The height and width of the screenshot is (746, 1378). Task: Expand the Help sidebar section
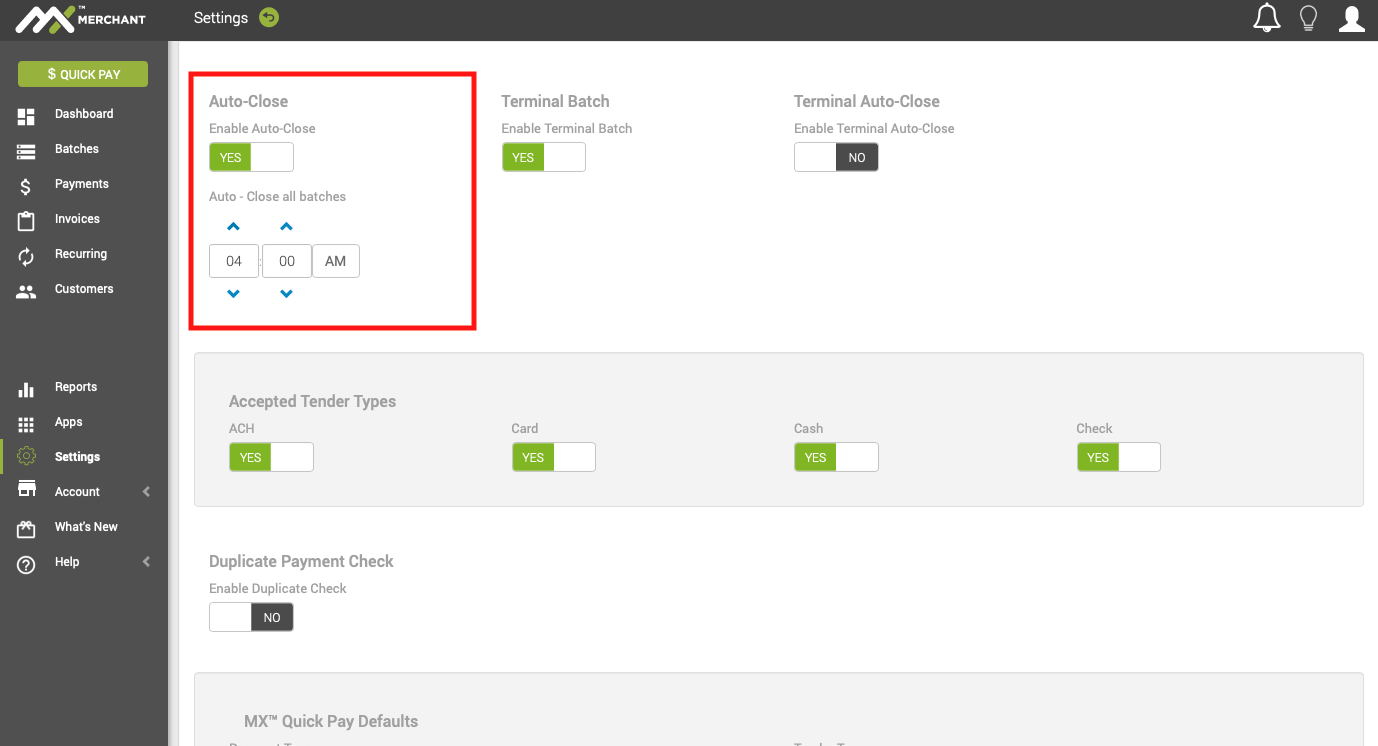pos(66,561)
